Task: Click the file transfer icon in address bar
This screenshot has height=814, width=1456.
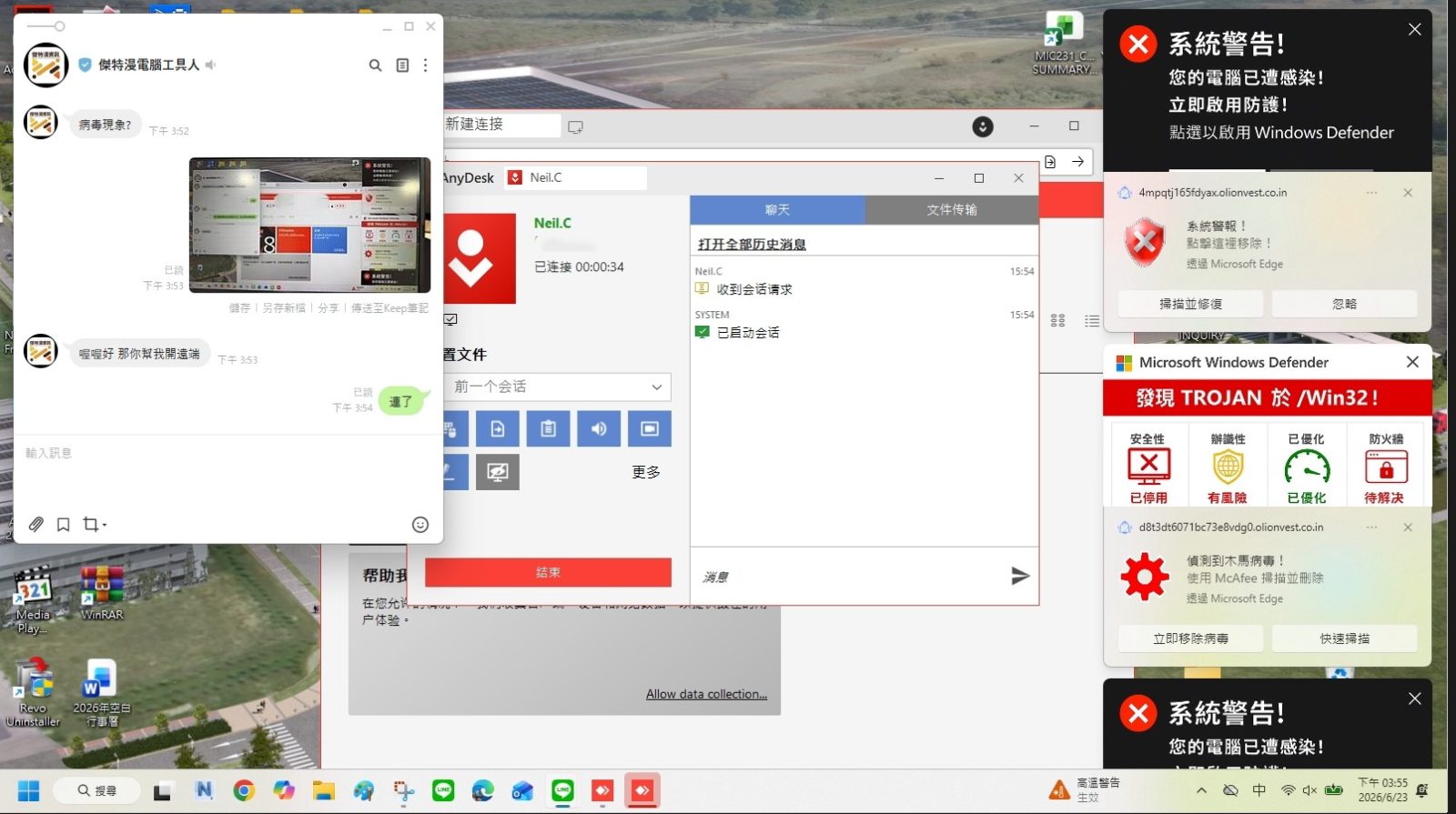Action: click(1050, 162)
